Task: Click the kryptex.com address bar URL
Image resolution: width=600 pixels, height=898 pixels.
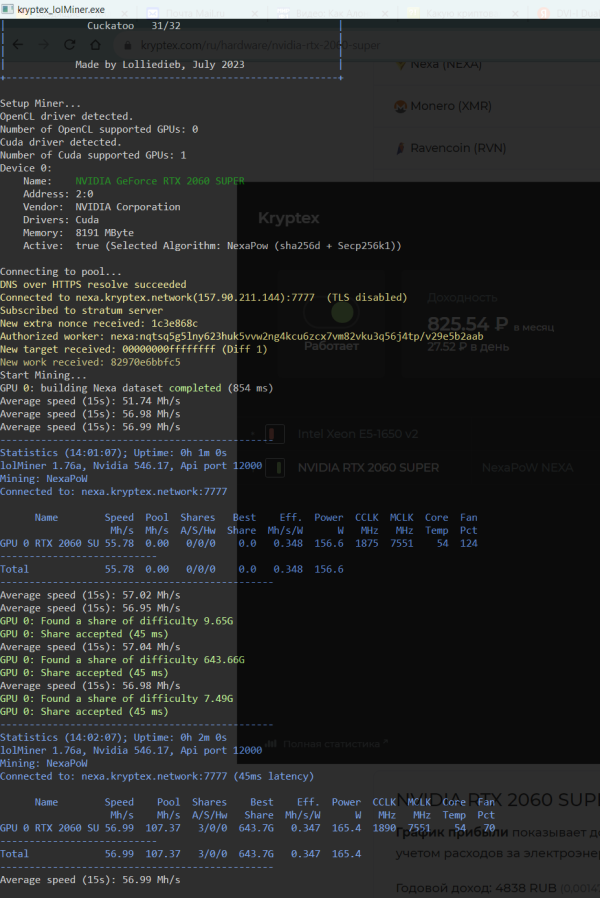Action: tap(260, 45)
